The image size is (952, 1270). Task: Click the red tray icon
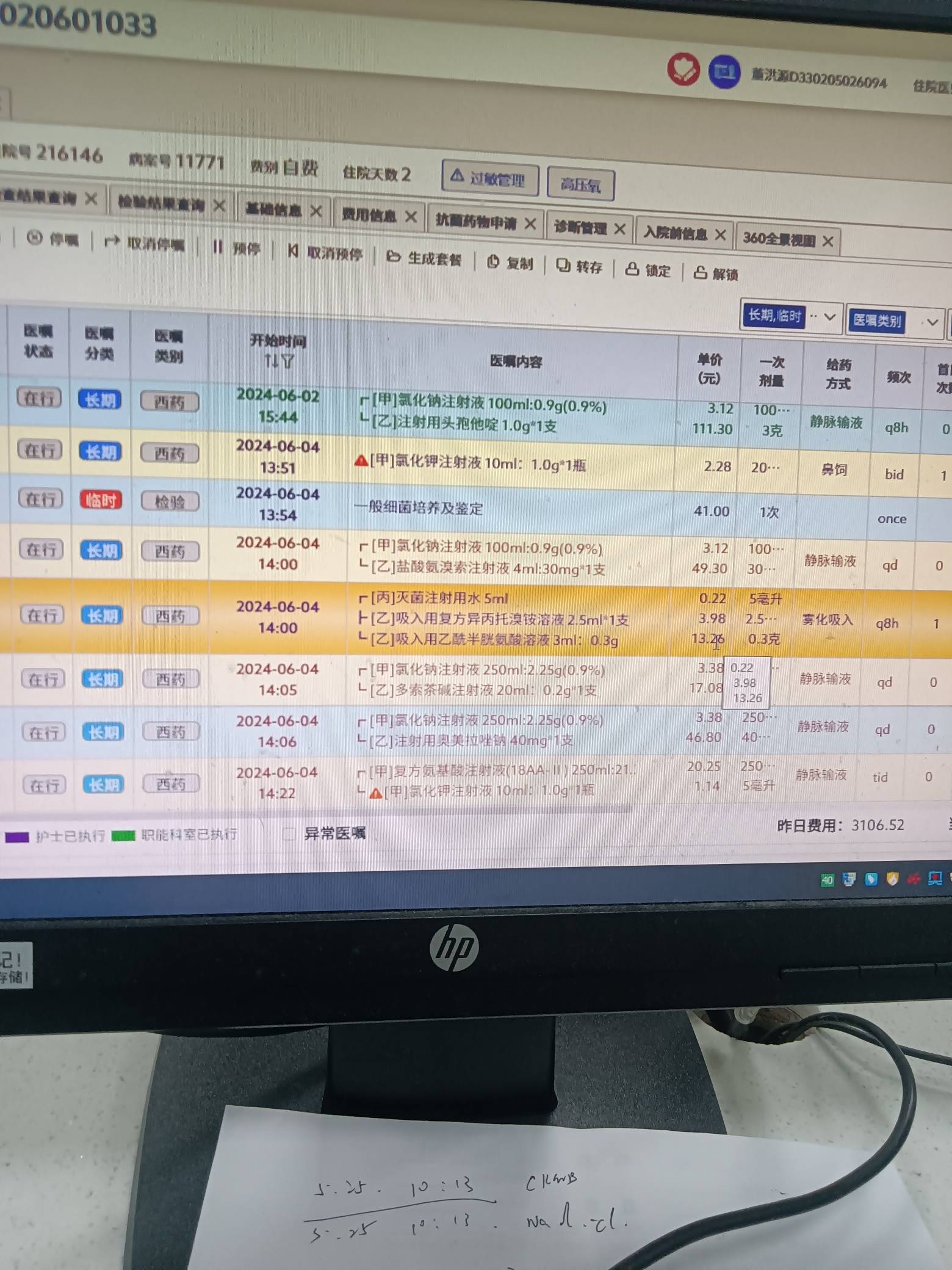pyautogui.click(x=914, y=879)
